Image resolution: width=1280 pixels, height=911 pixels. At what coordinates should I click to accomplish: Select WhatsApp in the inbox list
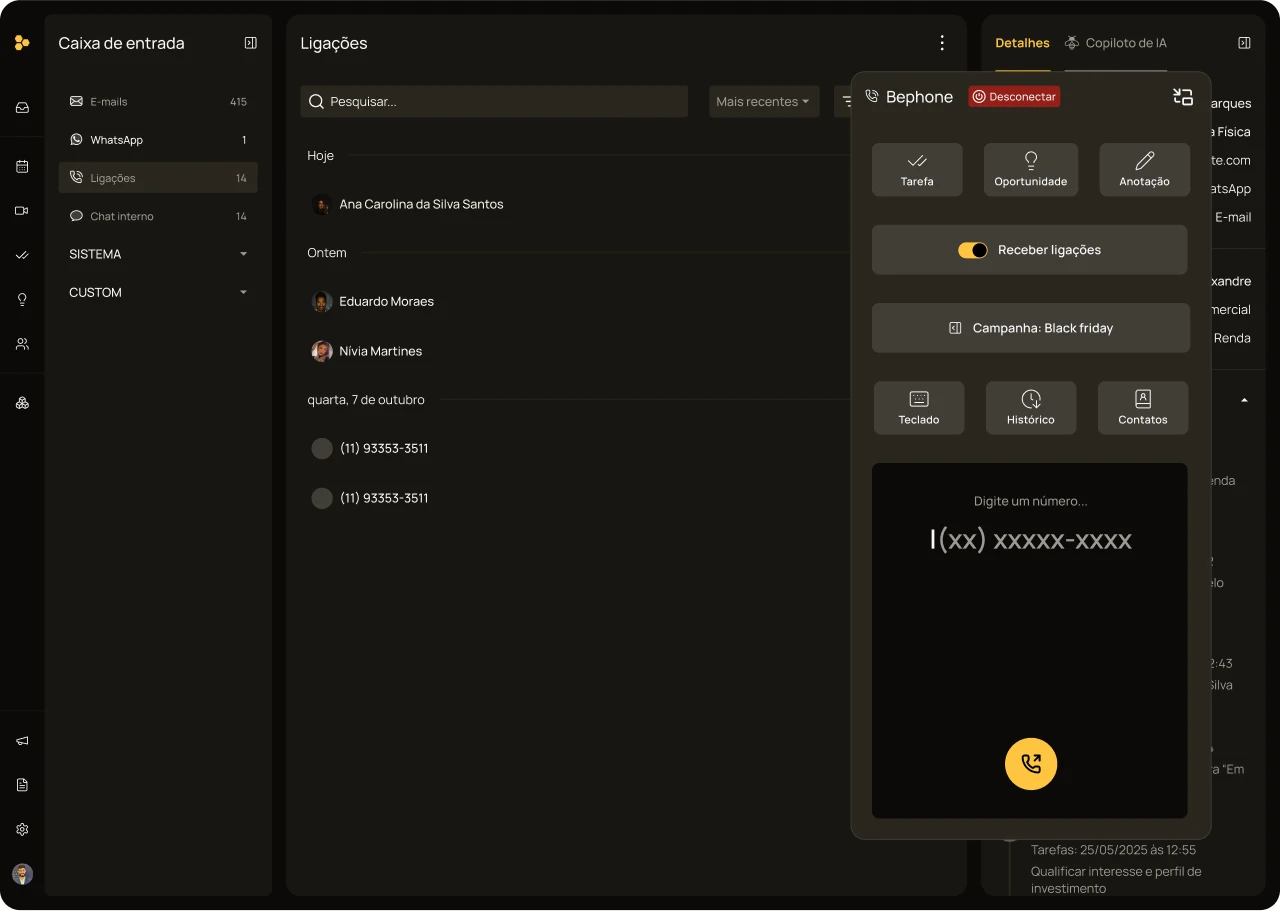[117, 140]
